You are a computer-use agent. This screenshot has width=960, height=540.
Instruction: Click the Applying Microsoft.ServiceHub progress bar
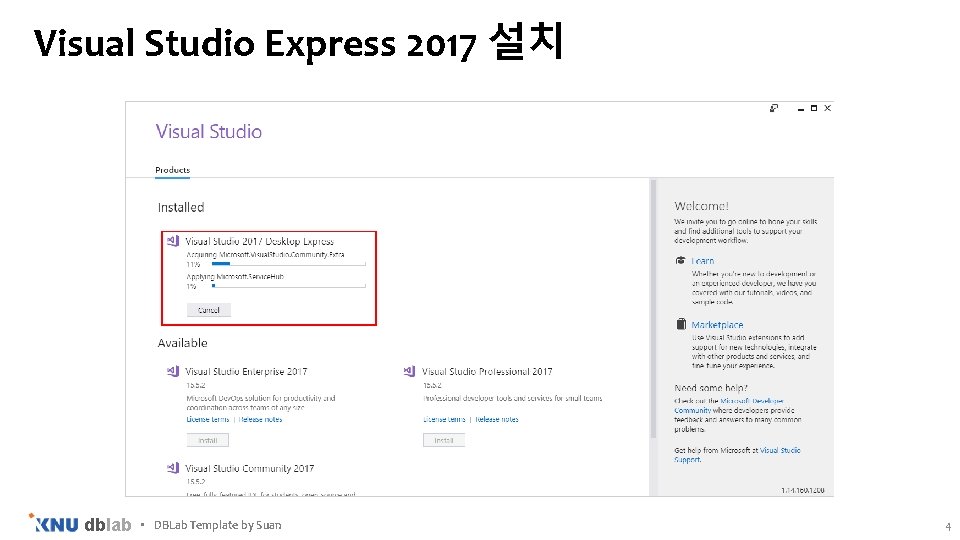pos(288,286)
